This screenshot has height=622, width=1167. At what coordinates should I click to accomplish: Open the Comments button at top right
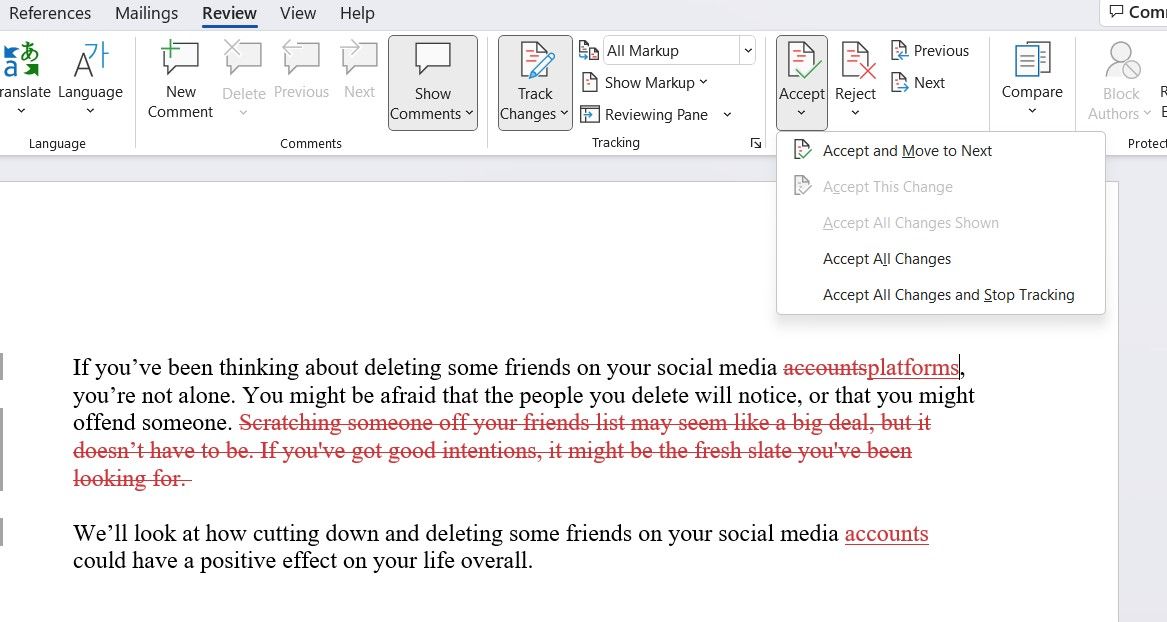pos(1136,12)
